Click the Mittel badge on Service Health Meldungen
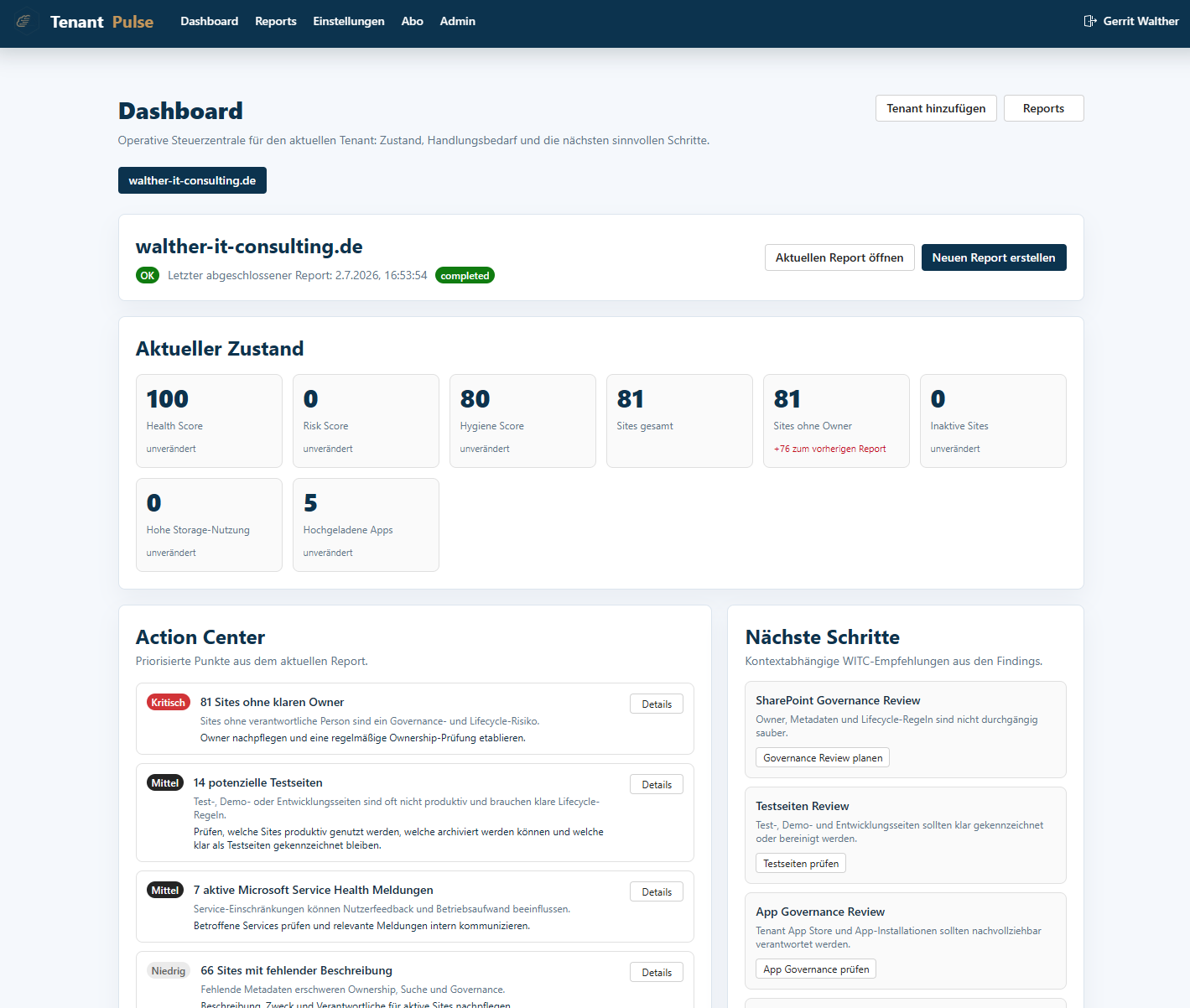The height and width of the screenshot is (1008, 1190). coord(165,890)
